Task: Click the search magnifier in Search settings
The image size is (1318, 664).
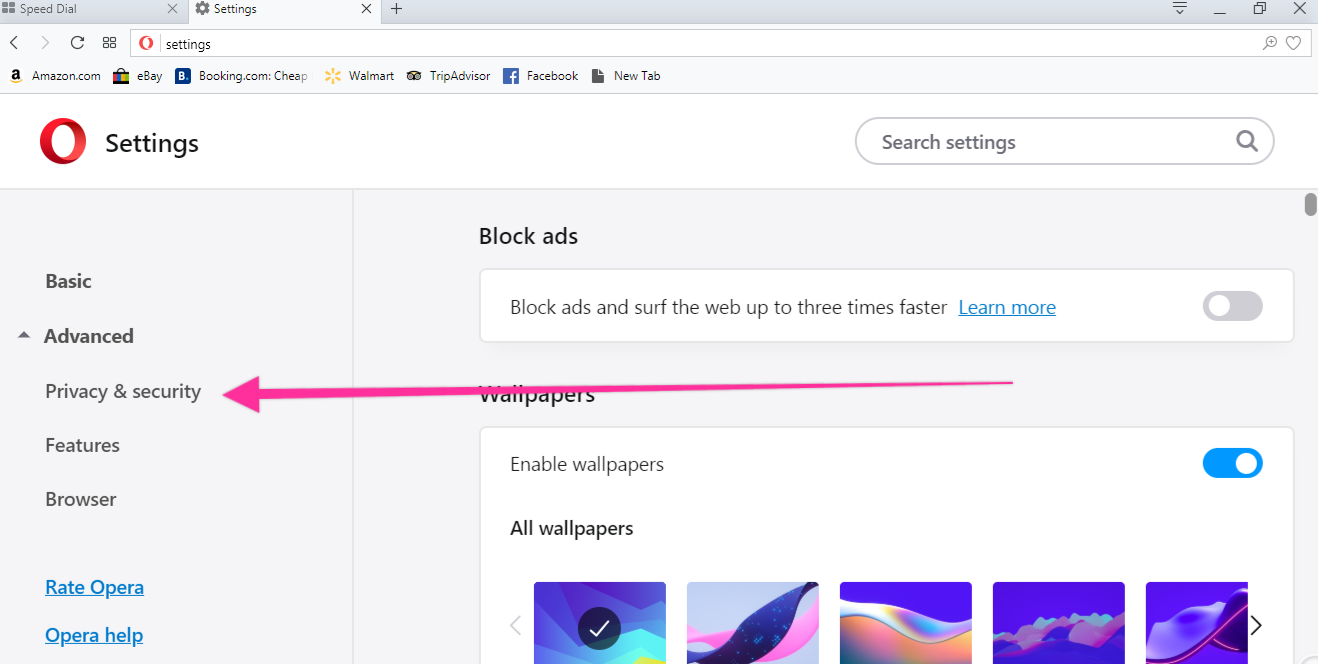Action: [x=1246, y=141]
